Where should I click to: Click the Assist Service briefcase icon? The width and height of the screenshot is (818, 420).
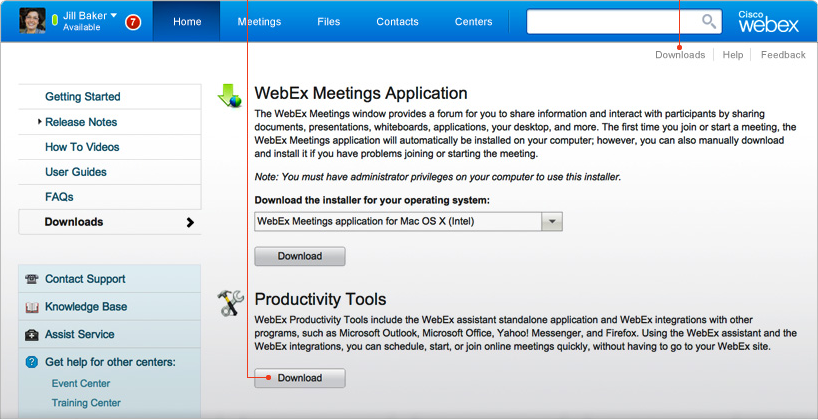coord(32,335)
